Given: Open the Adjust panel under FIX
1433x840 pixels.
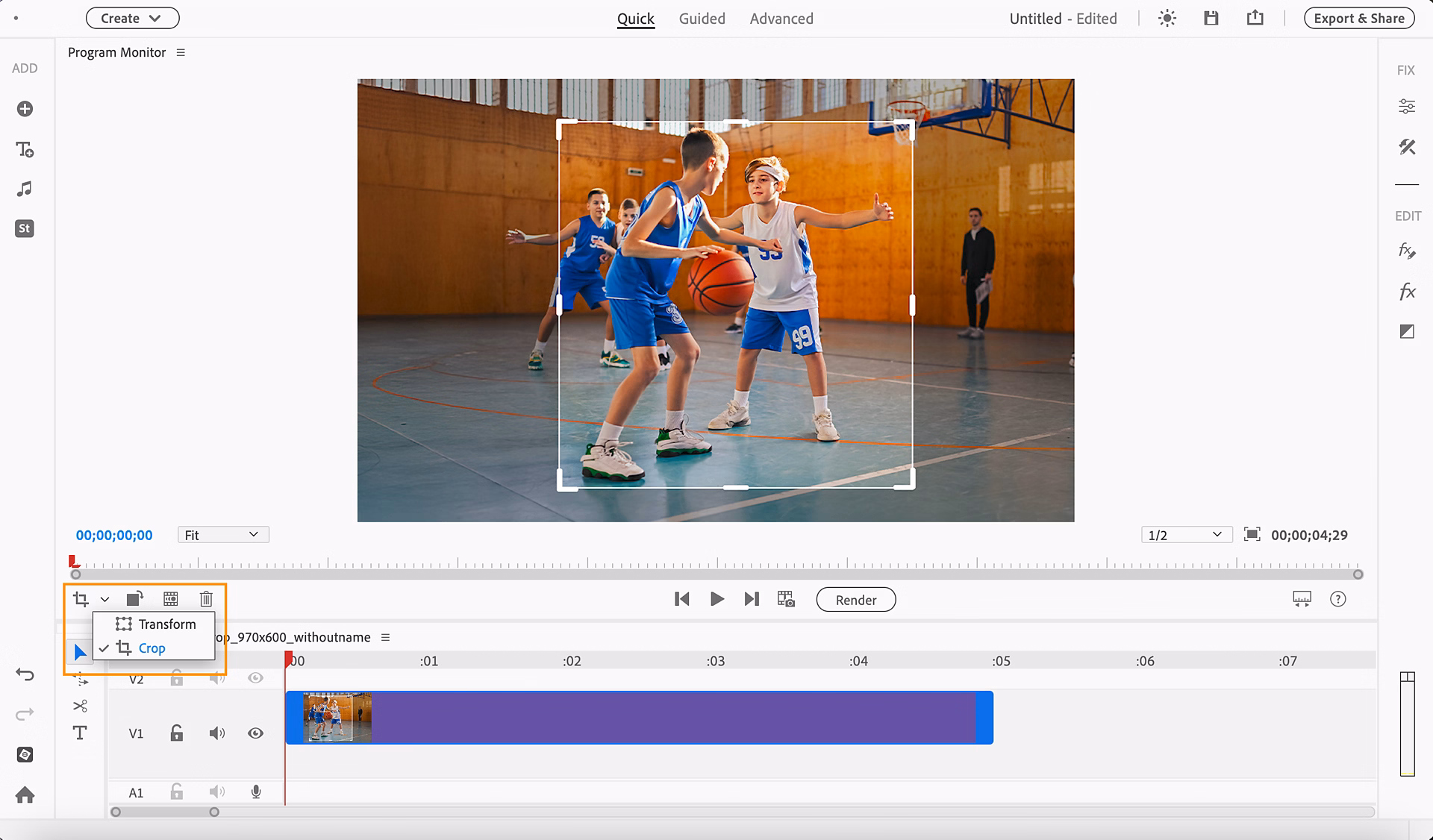Looking at the screenshot, I should (x=1408, y=105).
